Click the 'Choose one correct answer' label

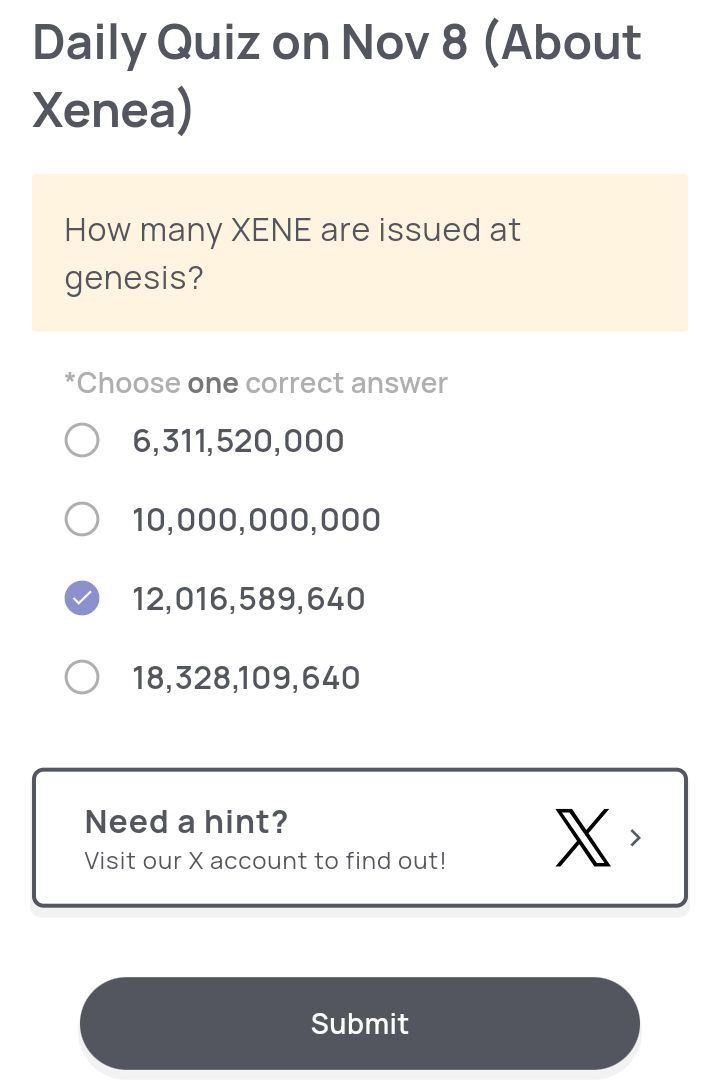point(256,383)
